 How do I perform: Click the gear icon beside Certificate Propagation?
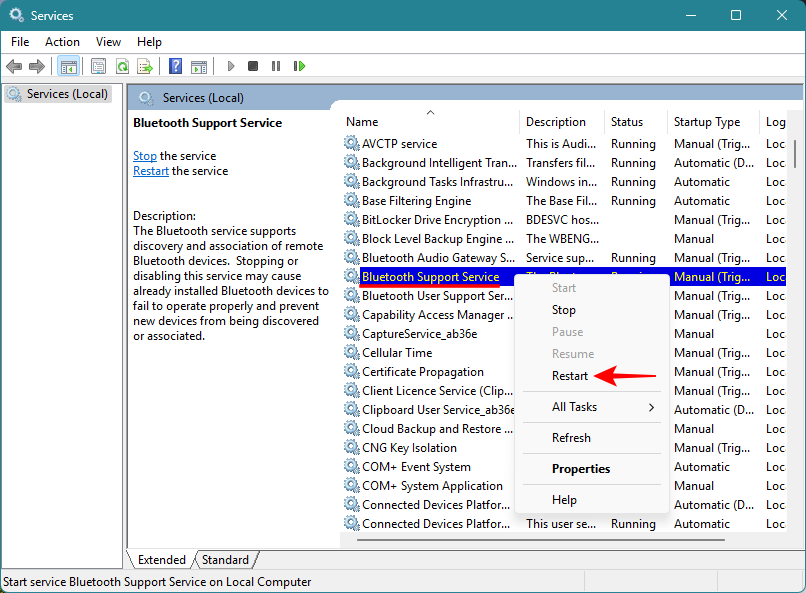coord(352,372)
